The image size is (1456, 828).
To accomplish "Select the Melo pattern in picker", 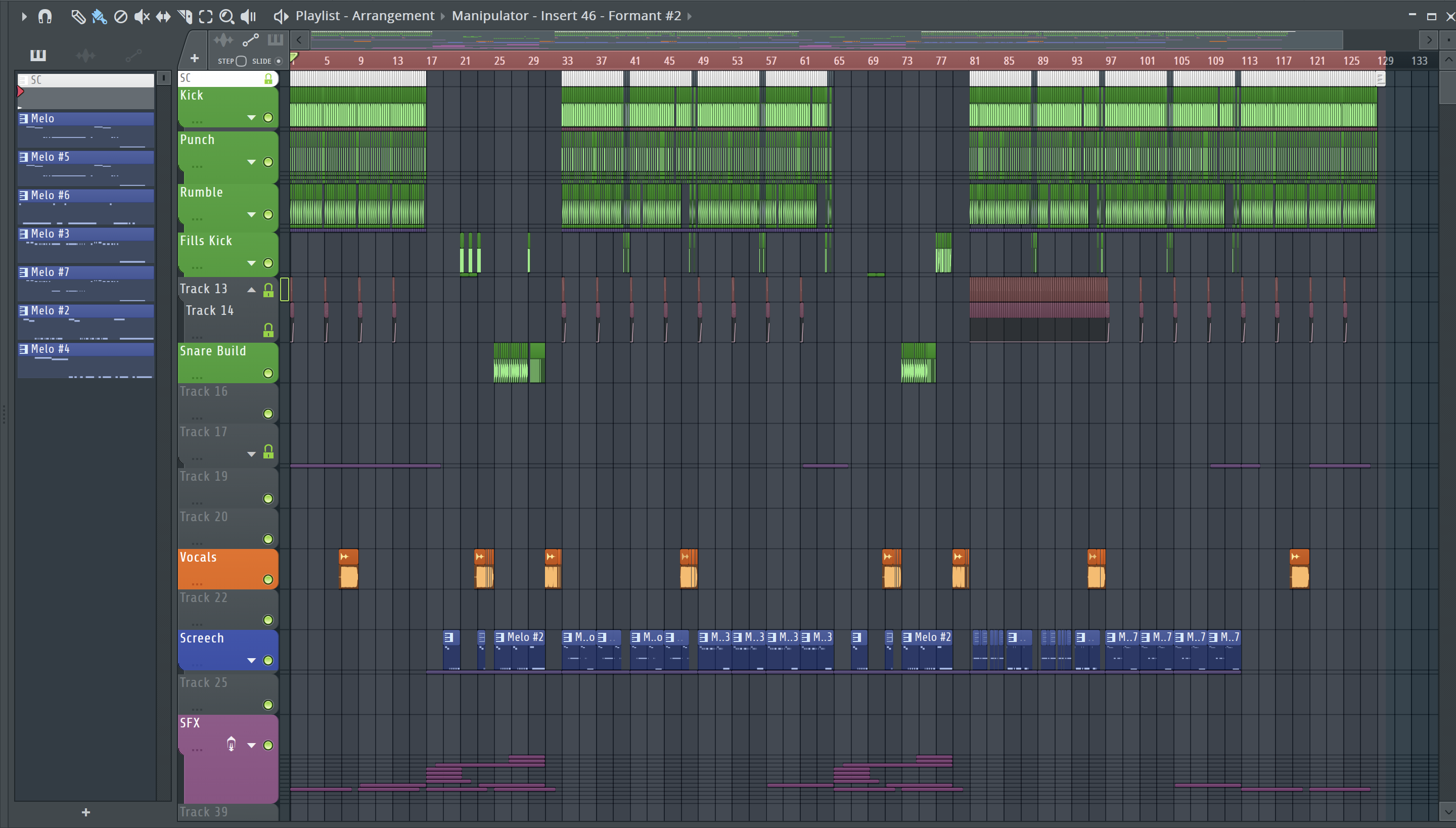I will click(86, 129).
